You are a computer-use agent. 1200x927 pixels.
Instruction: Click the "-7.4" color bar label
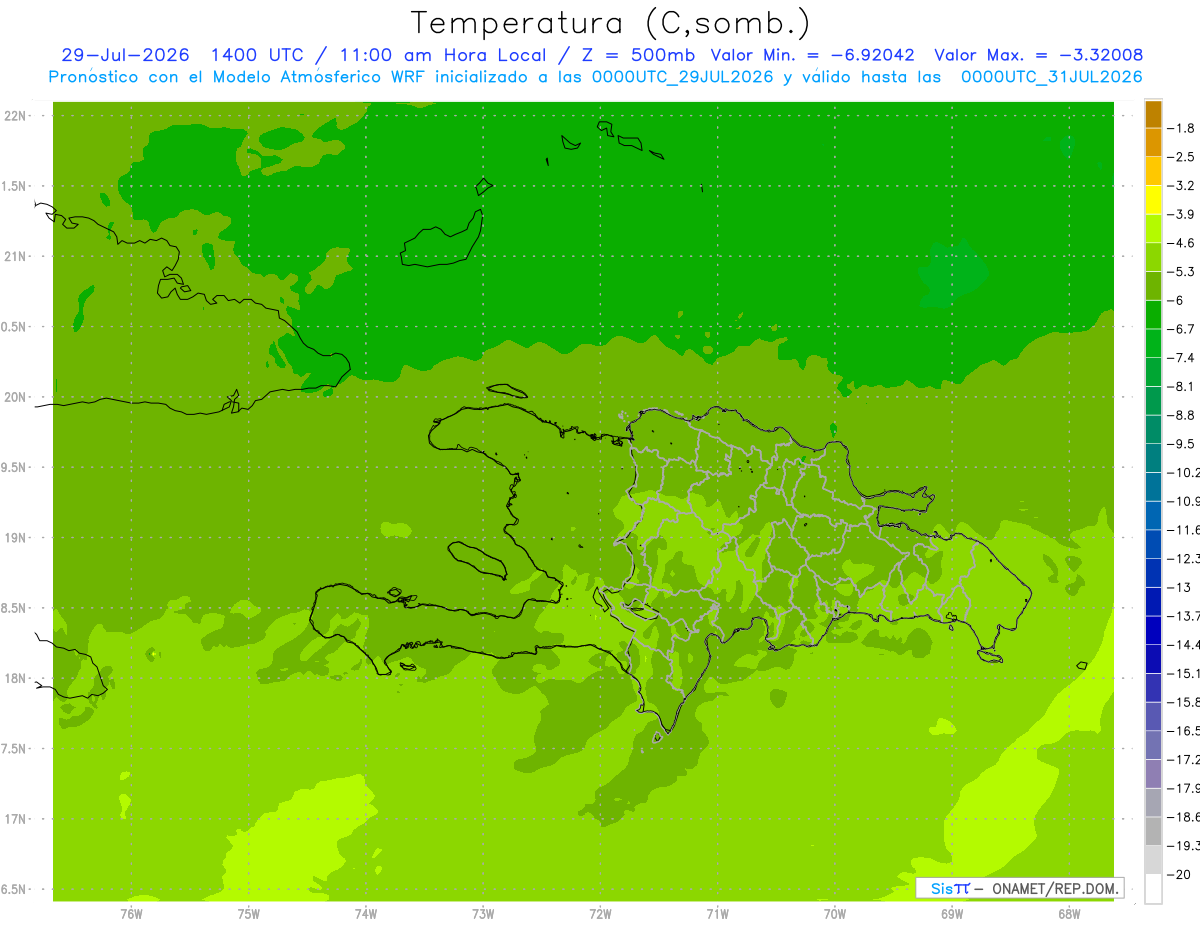click(1183, 358)
